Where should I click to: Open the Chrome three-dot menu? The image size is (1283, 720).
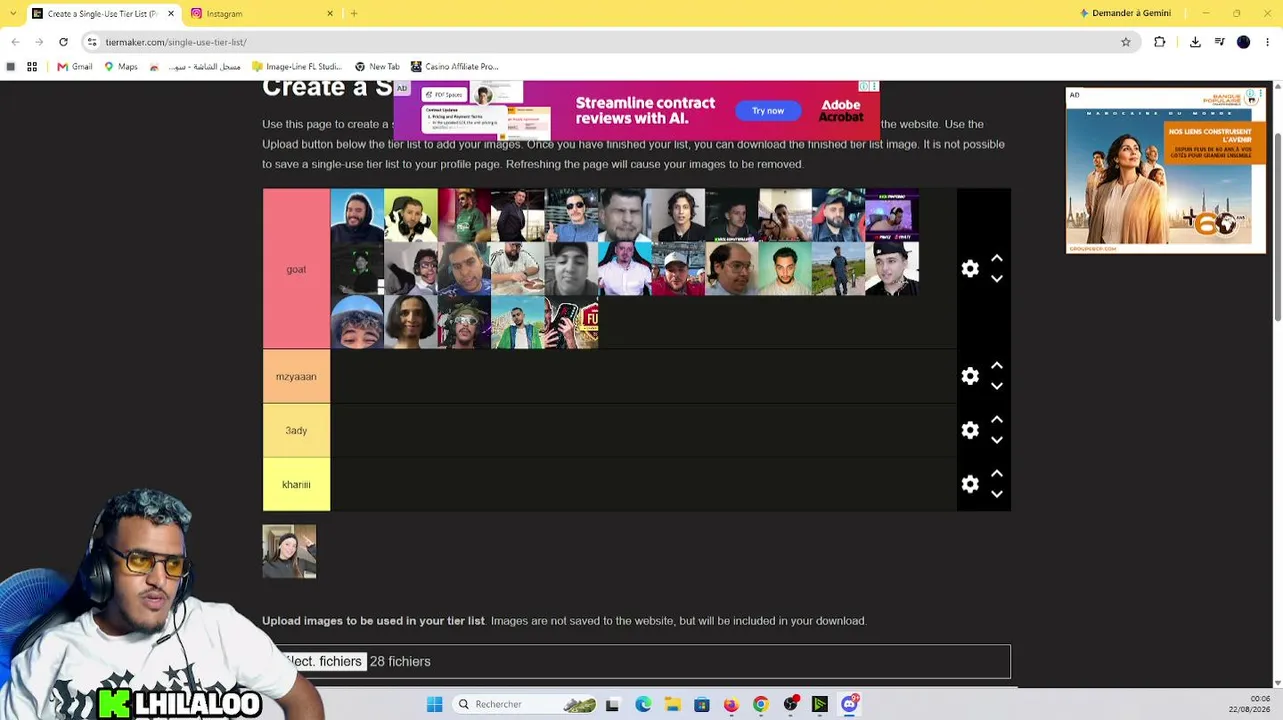pyautogui.click(x=1268, y=42)
